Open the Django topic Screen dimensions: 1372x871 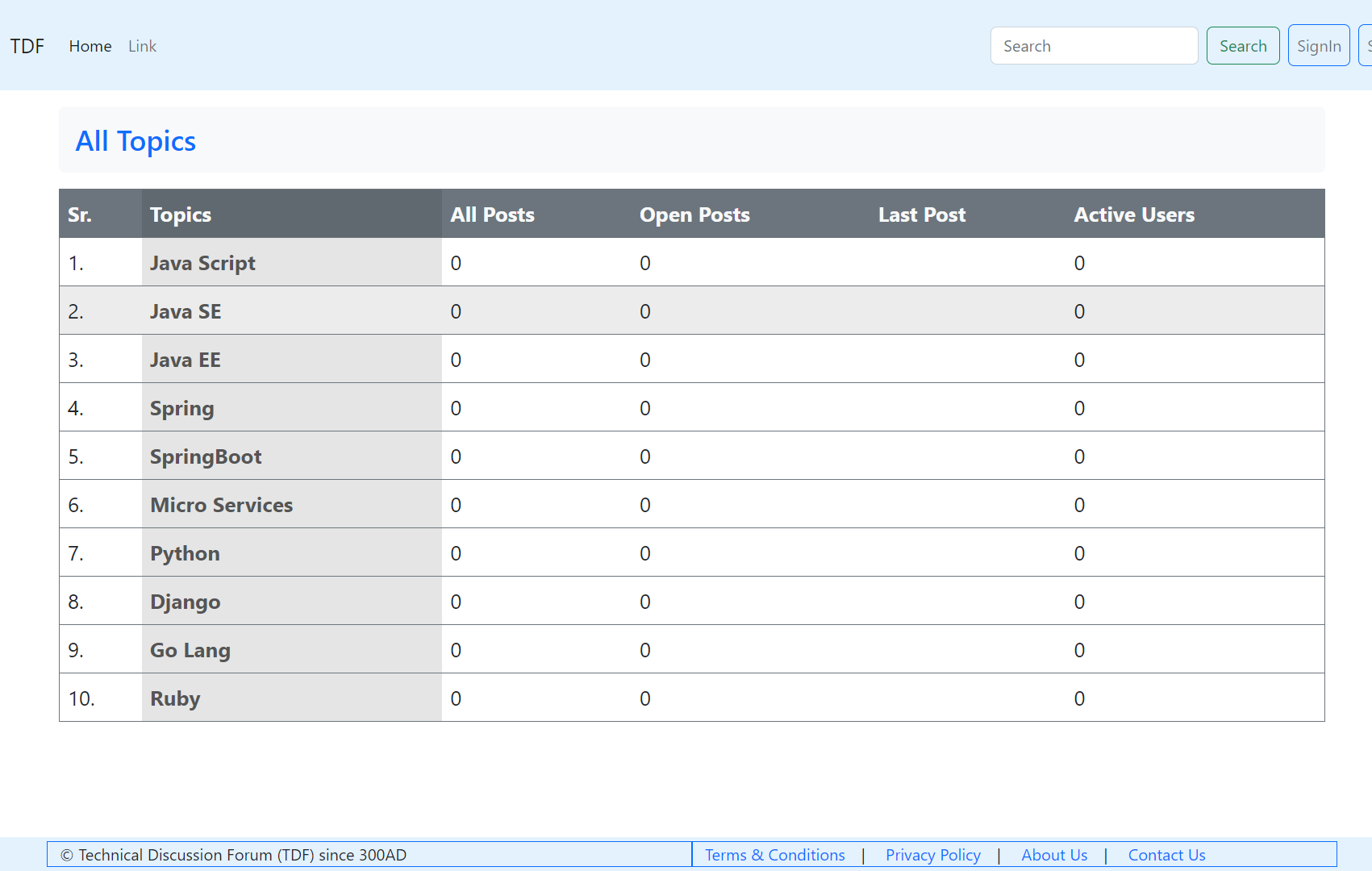pyautogui.click(x=185, y=602)
